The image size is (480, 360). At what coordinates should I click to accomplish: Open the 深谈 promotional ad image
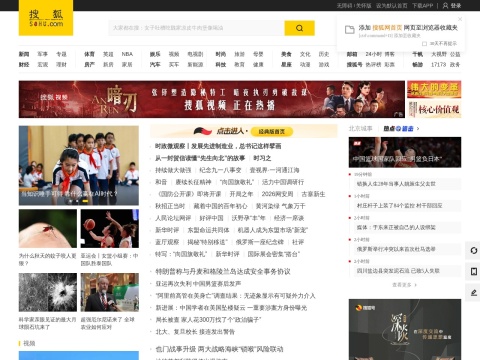coord(405,329)
